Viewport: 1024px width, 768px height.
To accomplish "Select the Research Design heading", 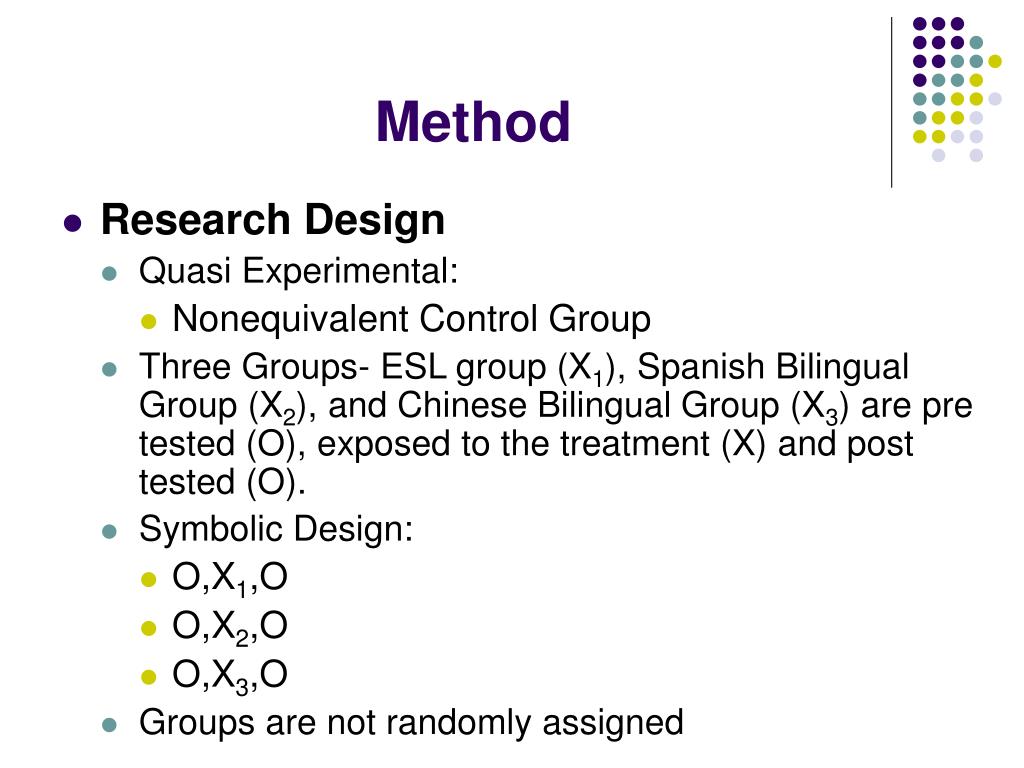I will click(273, 219).
